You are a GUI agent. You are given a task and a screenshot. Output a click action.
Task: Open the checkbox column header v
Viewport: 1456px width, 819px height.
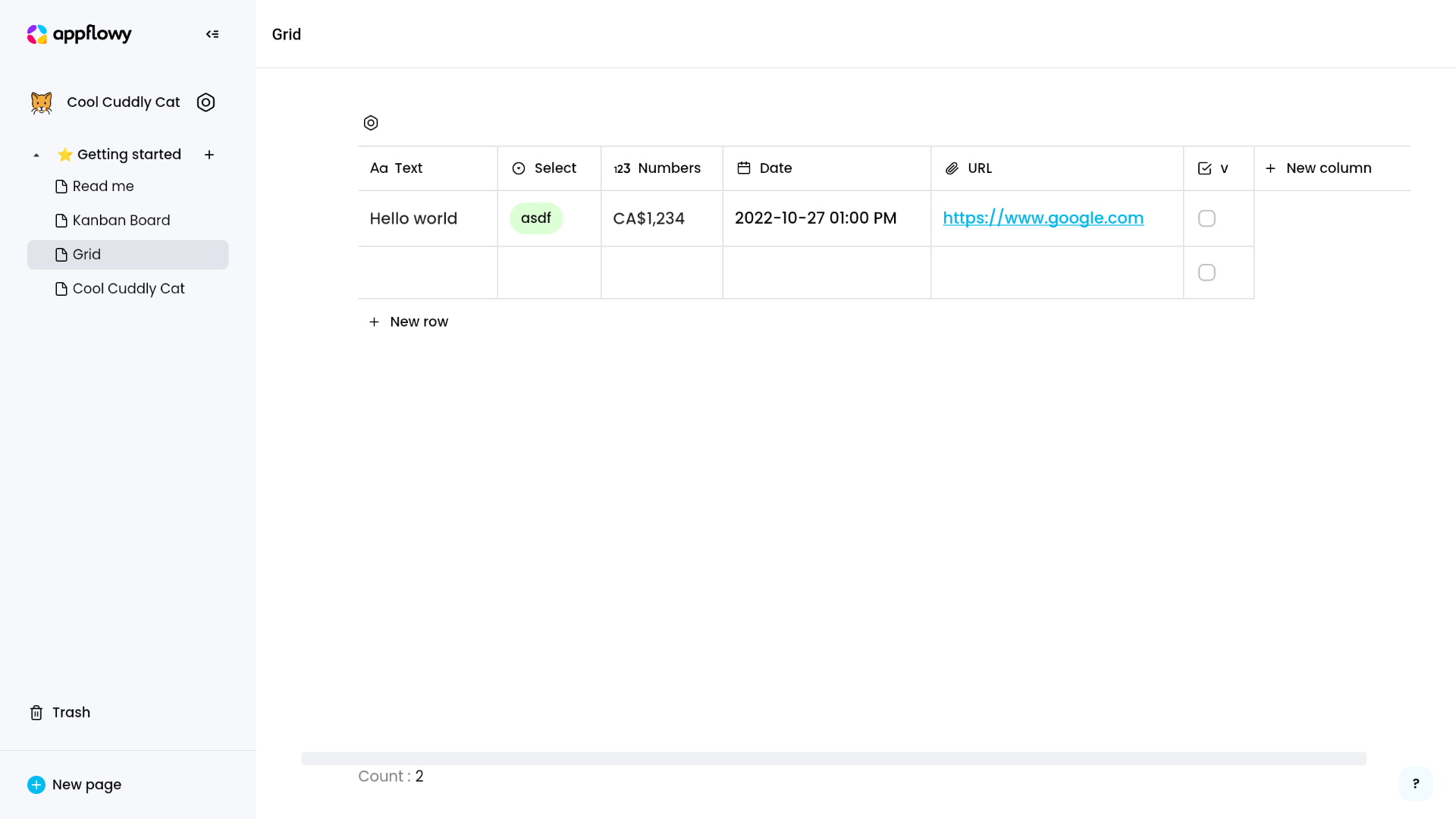click(x=1217, y=168)
